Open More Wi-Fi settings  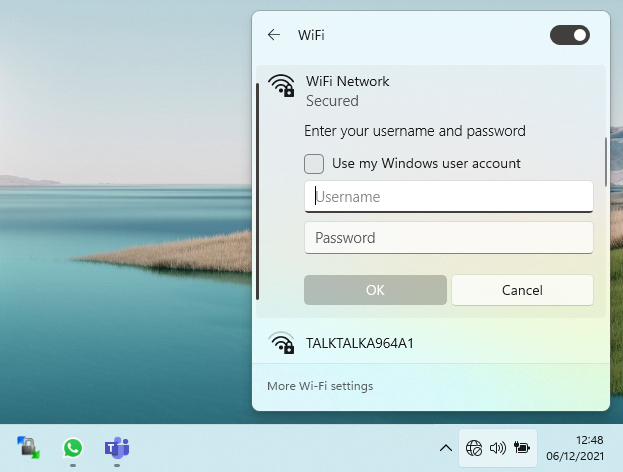[320, 386]
